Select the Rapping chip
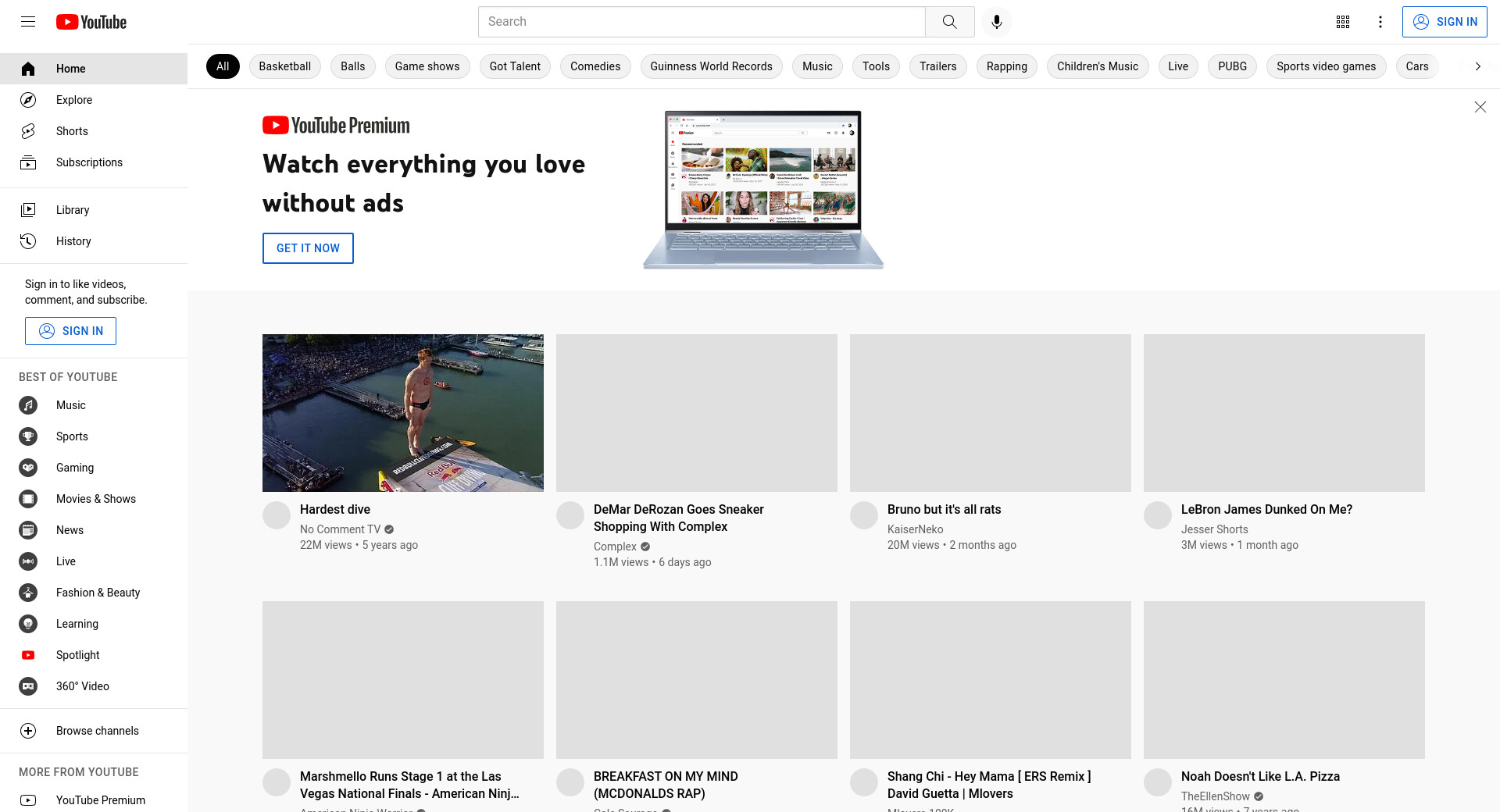The image size is (1500, 812). (1007, 66)
